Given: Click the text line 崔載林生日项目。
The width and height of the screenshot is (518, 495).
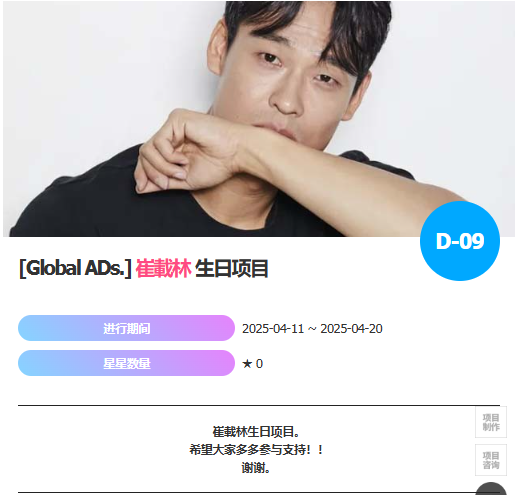Looking at the screenshot, I should coord(256,432).
